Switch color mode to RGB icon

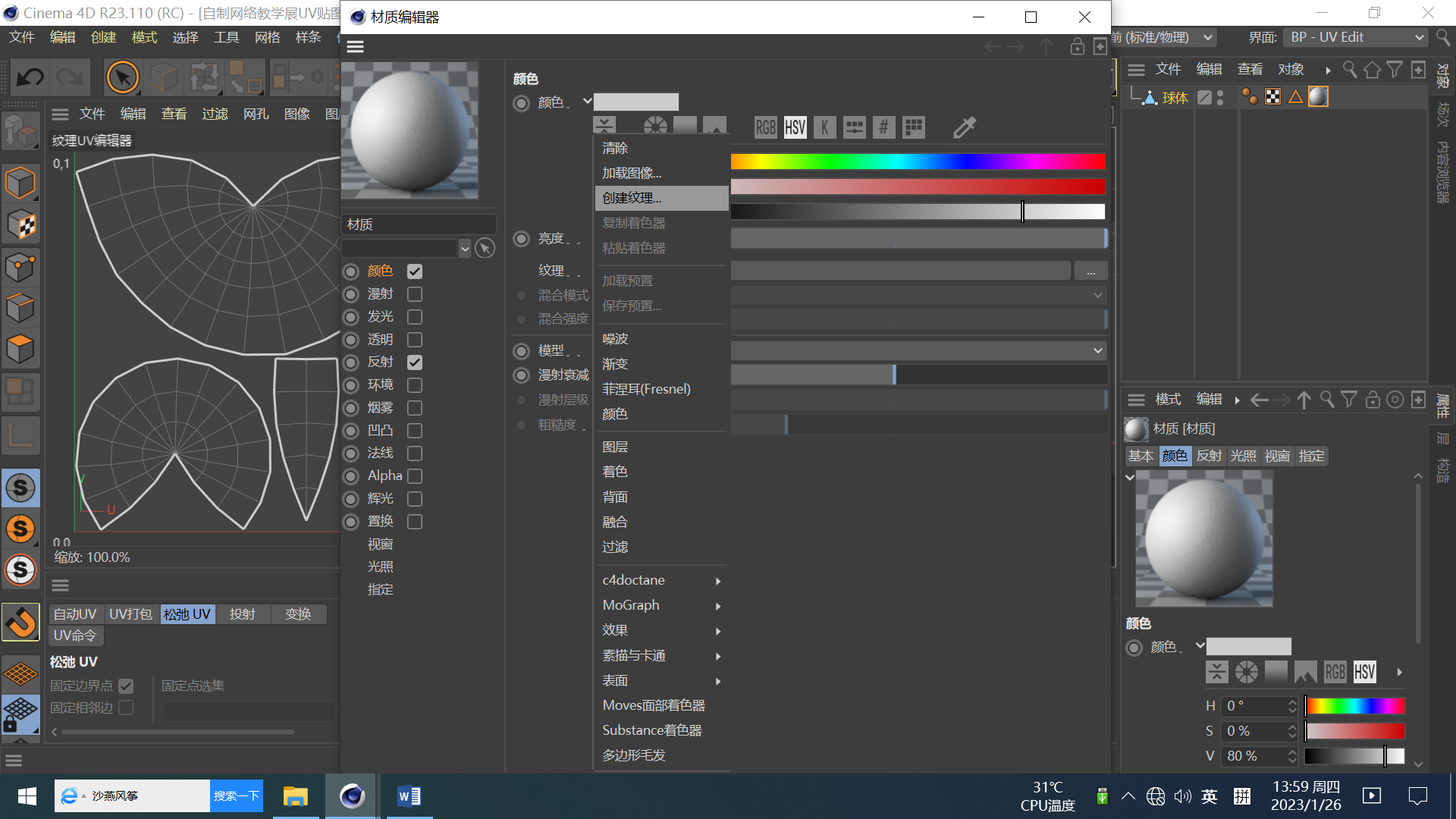[765, 127]
